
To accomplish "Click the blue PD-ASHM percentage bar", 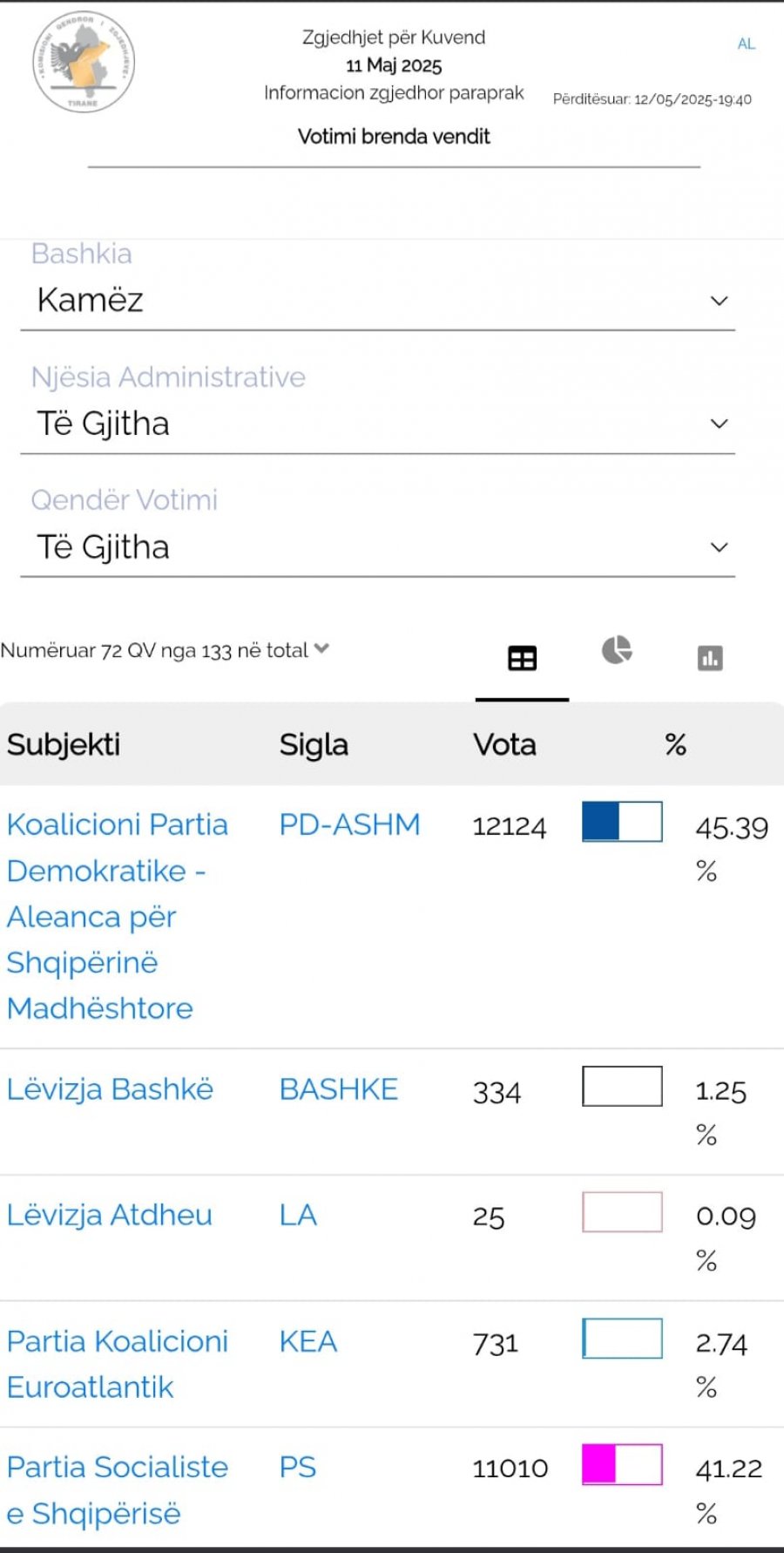I will tap(622, 822).
